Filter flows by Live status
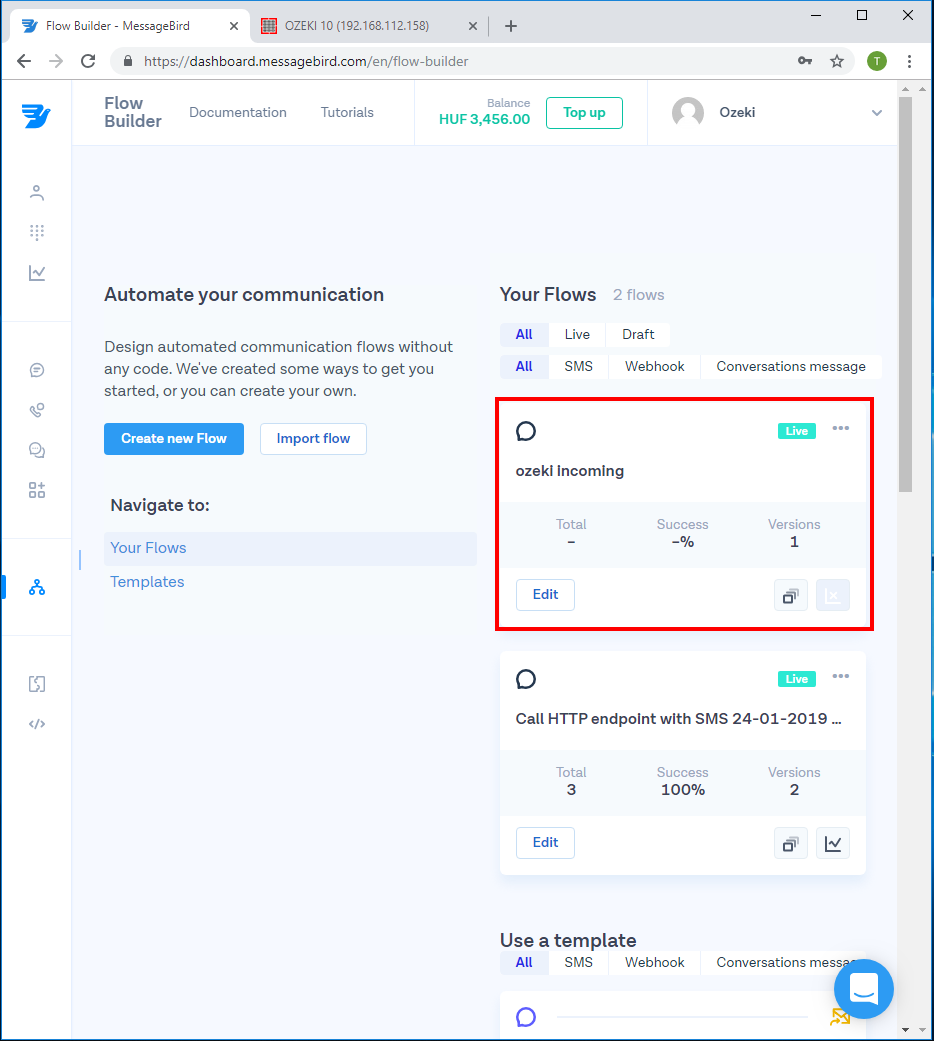 pos(577,334)
